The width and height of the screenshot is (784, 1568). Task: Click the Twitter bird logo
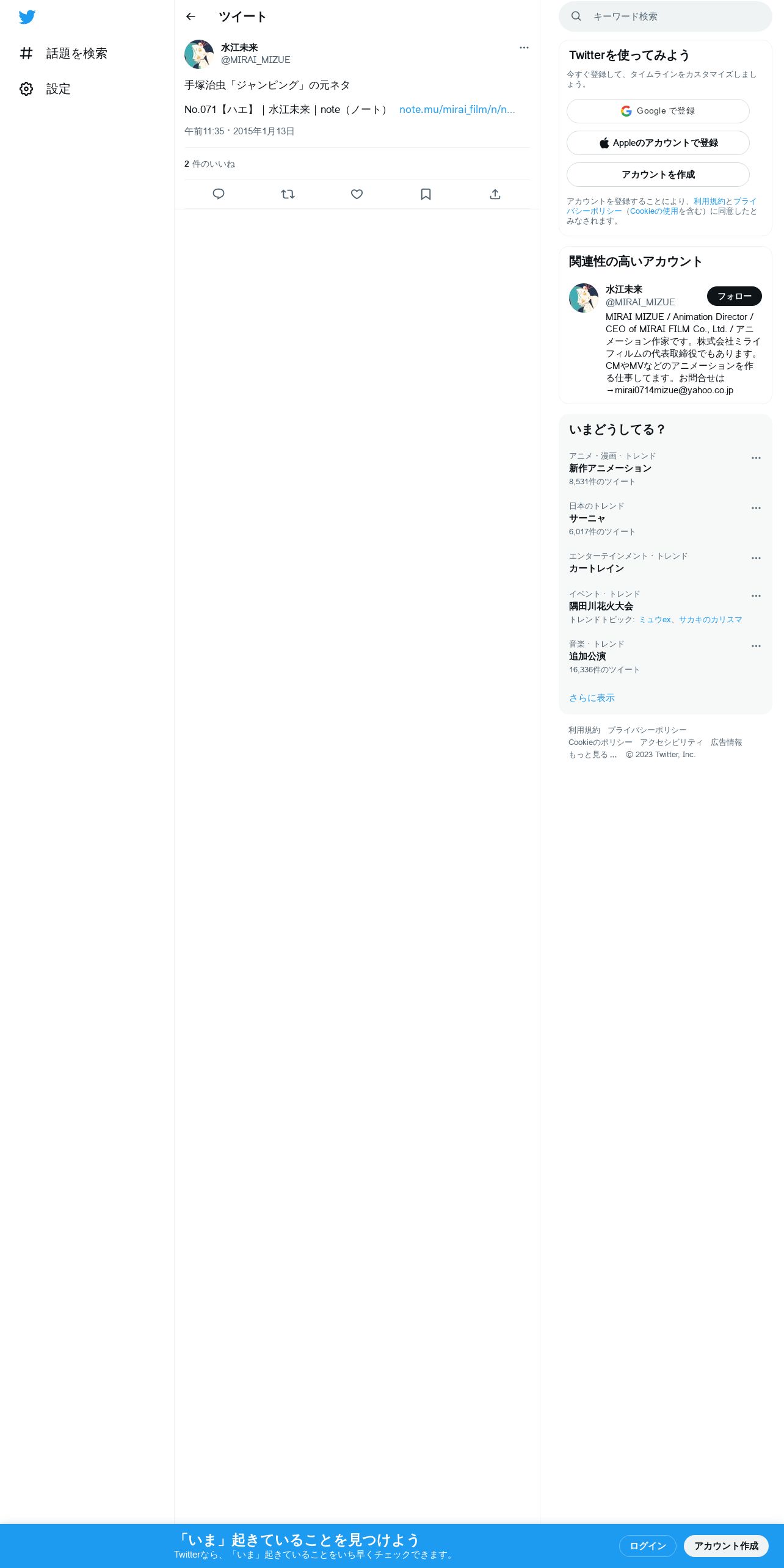point(27,17)
